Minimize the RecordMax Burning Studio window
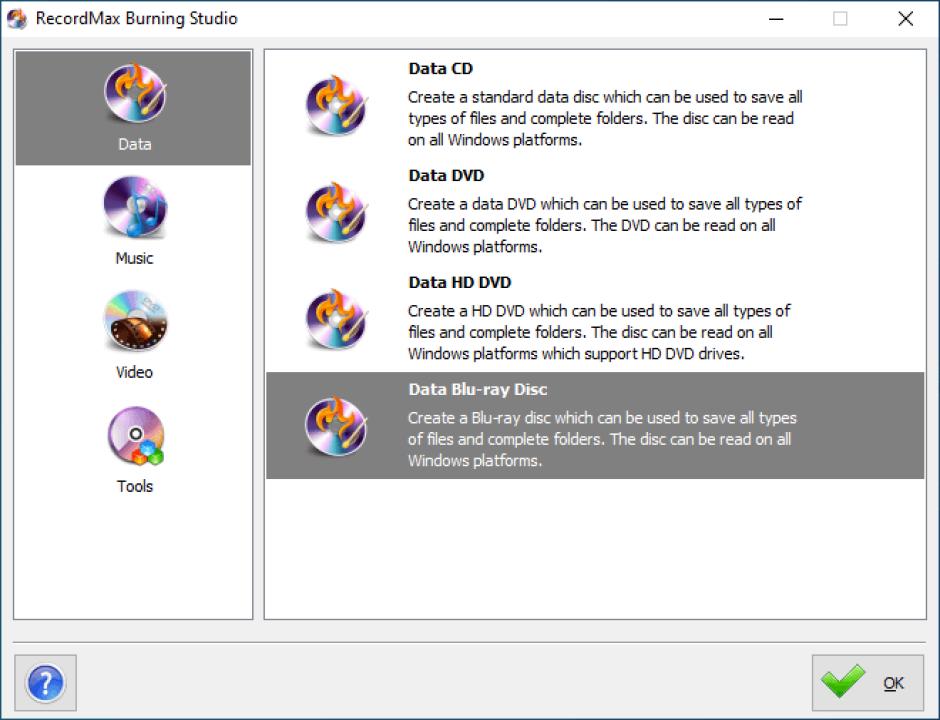Screen dimensions: 940x720 pyautogui.click(x=776, y=19)
